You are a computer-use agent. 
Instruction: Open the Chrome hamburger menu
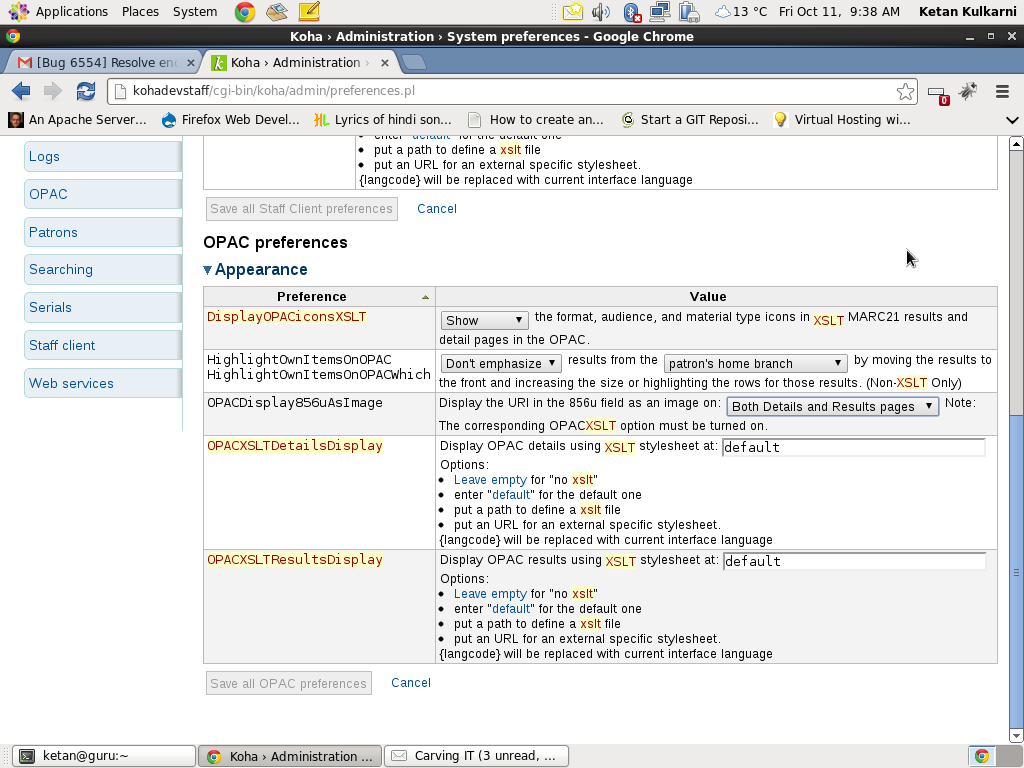[x=1002, y=91]
